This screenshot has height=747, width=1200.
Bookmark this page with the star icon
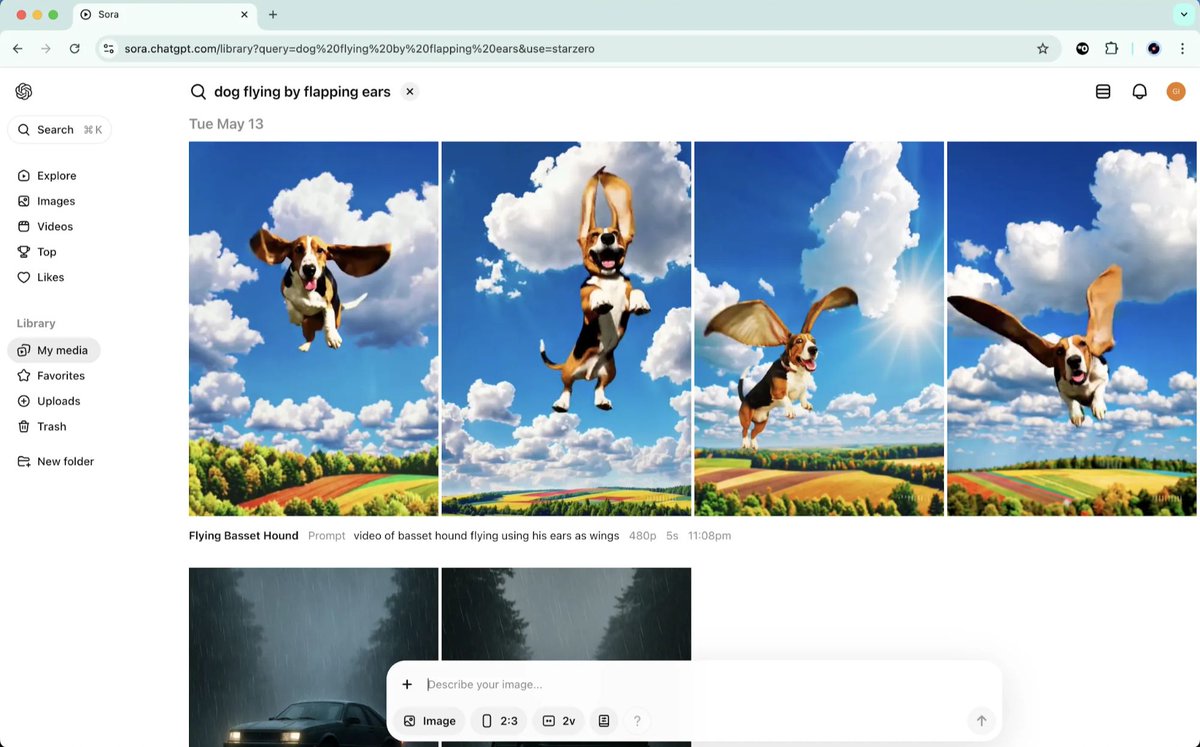[1043, 48]
